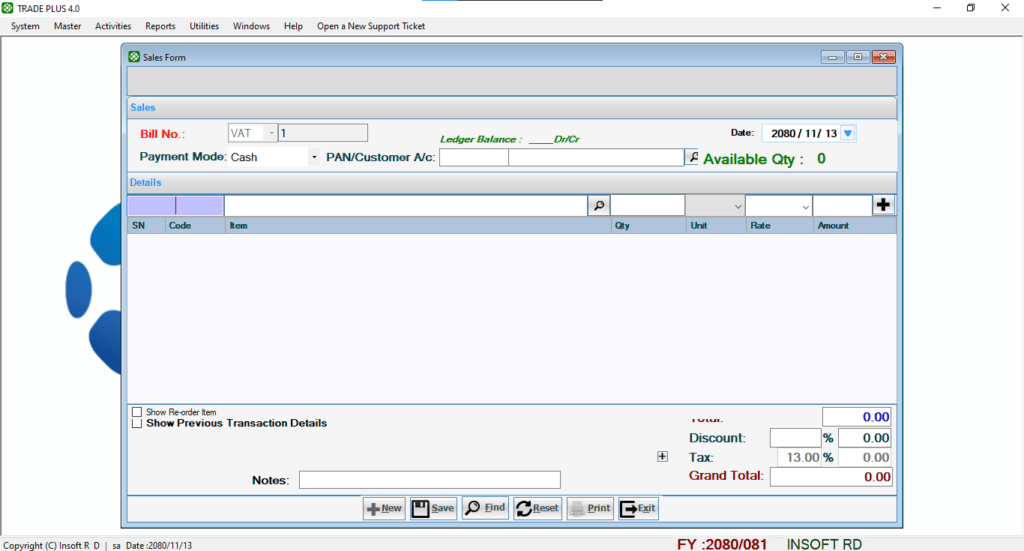This screenshot has width=1024, height=551.
Task: Expand the Unit dropdown in details row
Action: pos(738,206)
